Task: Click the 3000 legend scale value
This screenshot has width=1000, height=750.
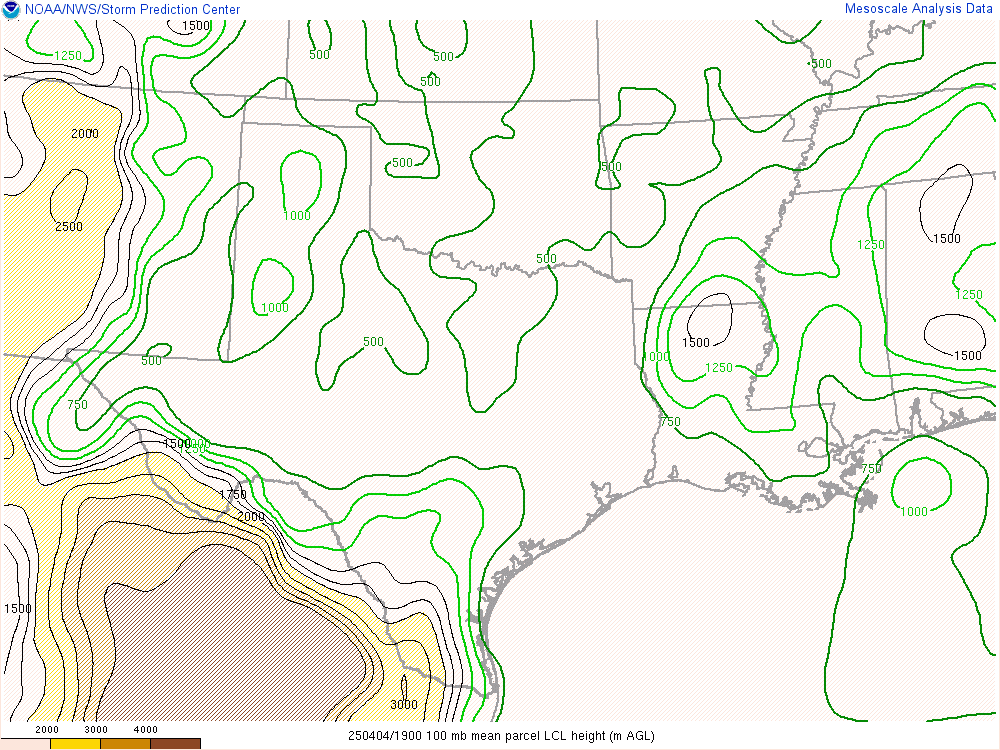Action: pos(96,730)
